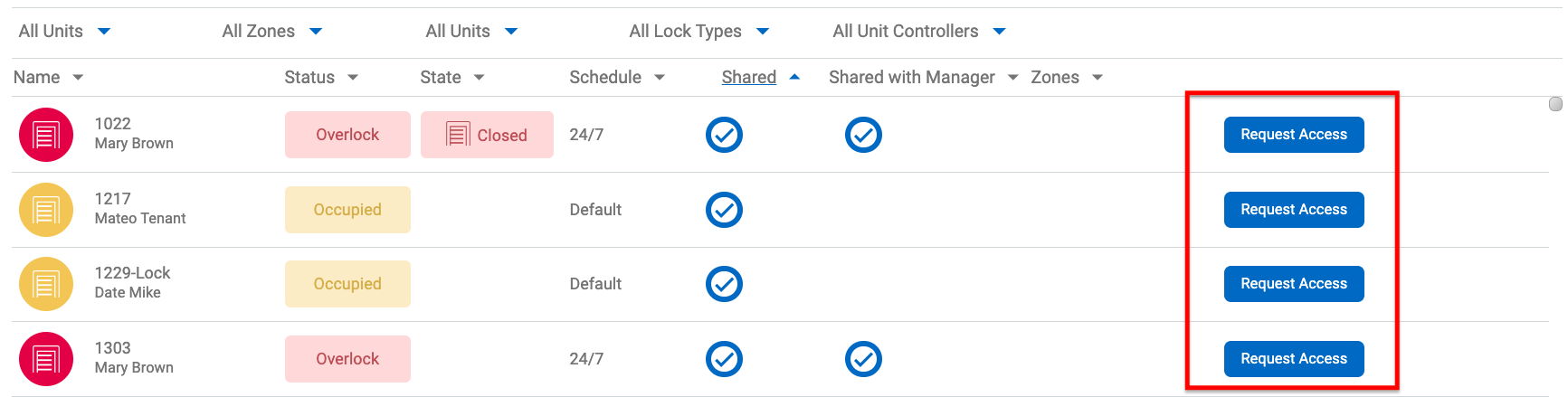
Task: Toggle Shared checkmark for unit 1022
Action: pyautogui.click(x=724, y=135)
